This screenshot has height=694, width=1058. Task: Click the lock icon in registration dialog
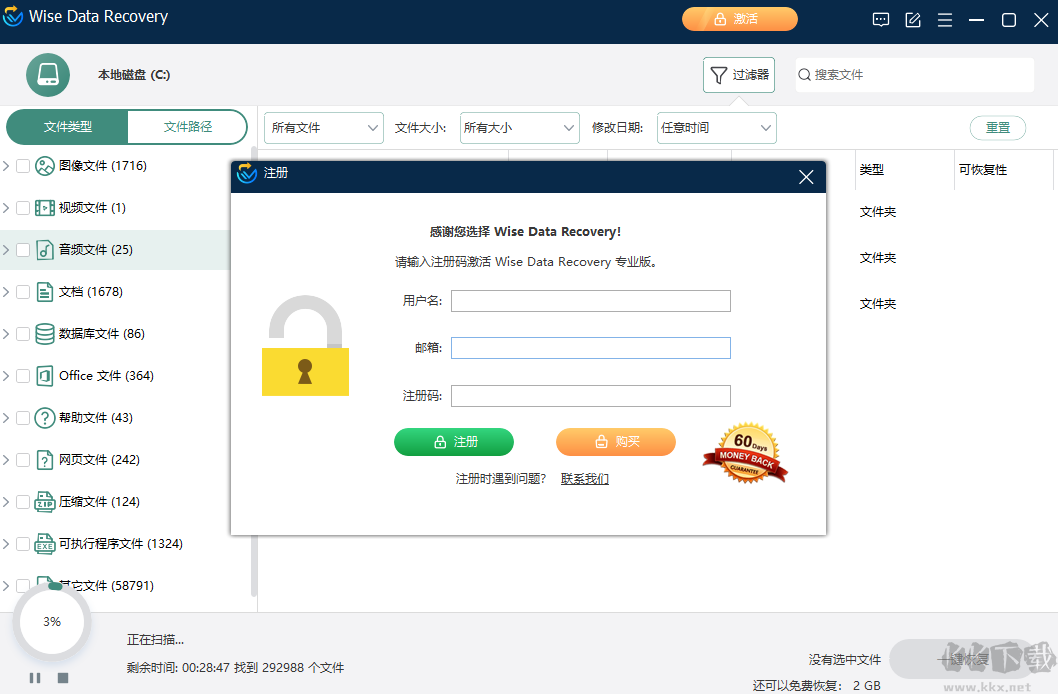pyautogui.click(x=305, y=347)
